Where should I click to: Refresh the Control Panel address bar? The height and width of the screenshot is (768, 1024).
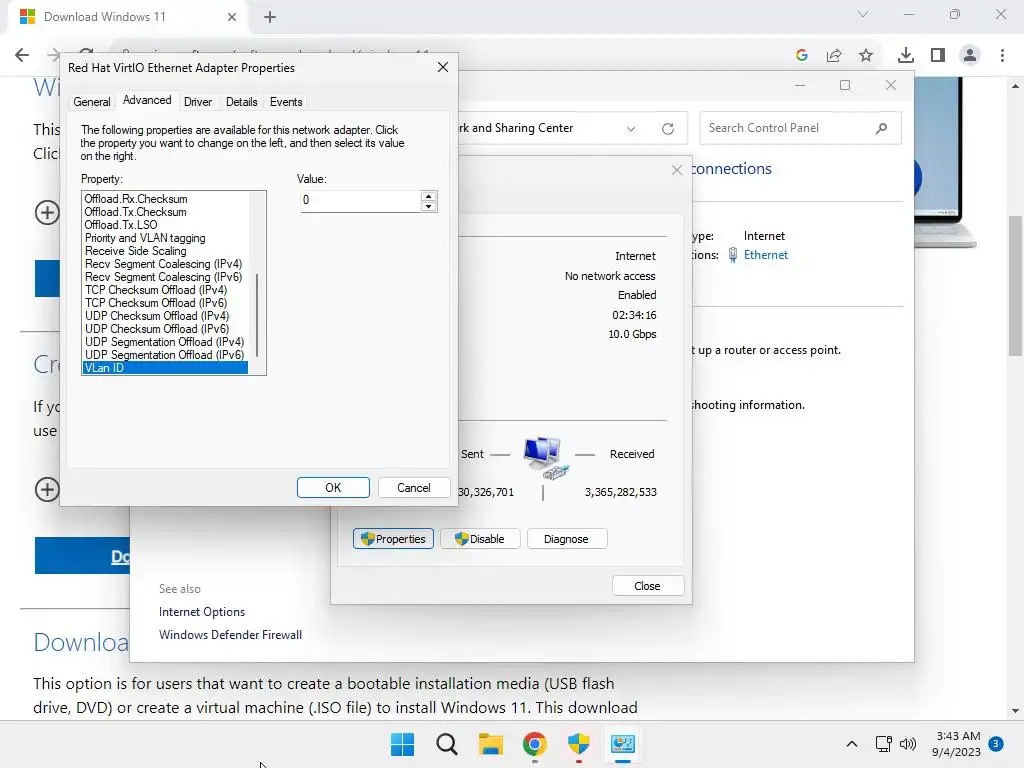coord(667,129)
